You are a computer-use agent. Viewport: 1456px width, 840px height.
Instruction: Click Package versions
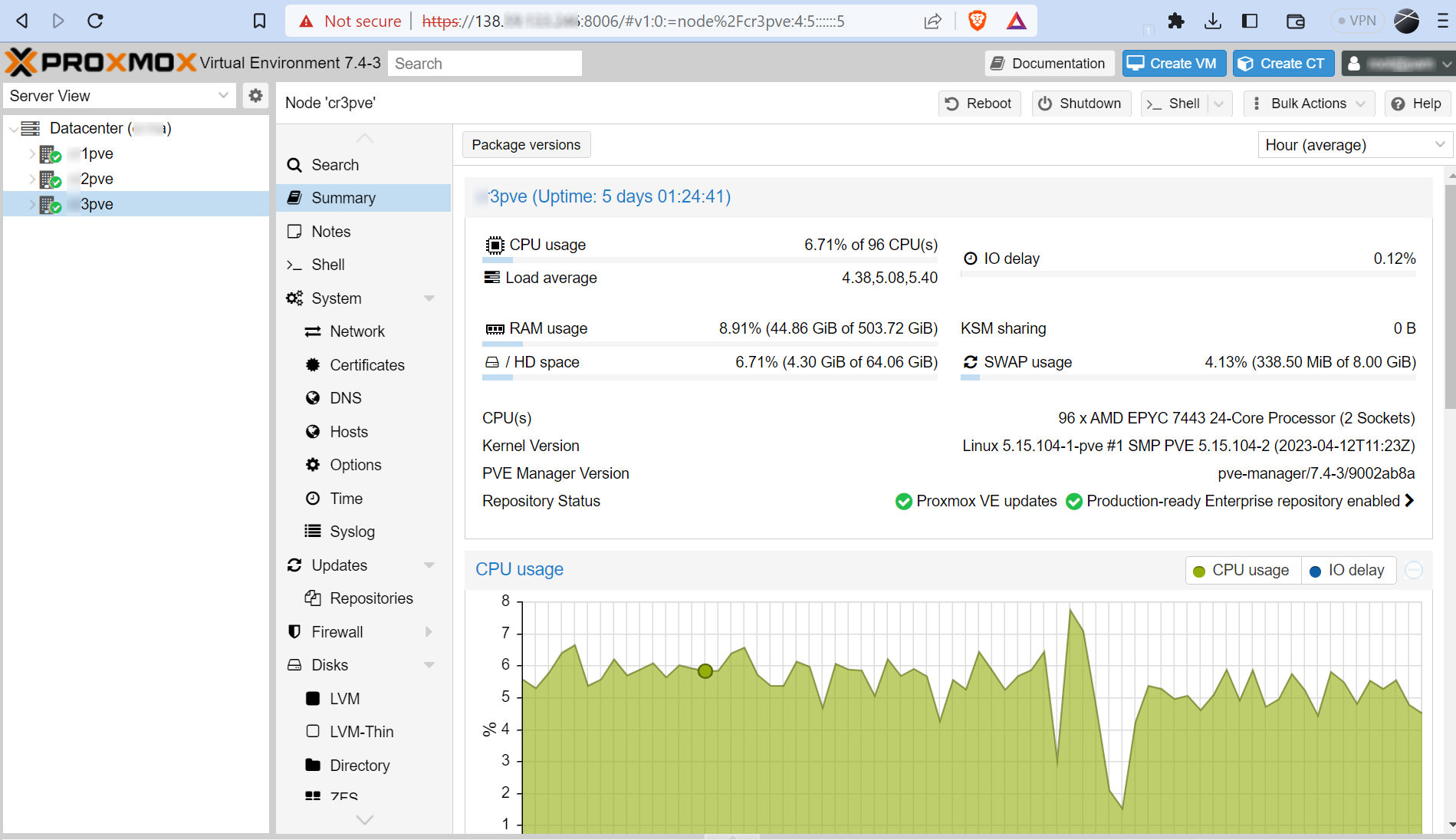point(526,145)
